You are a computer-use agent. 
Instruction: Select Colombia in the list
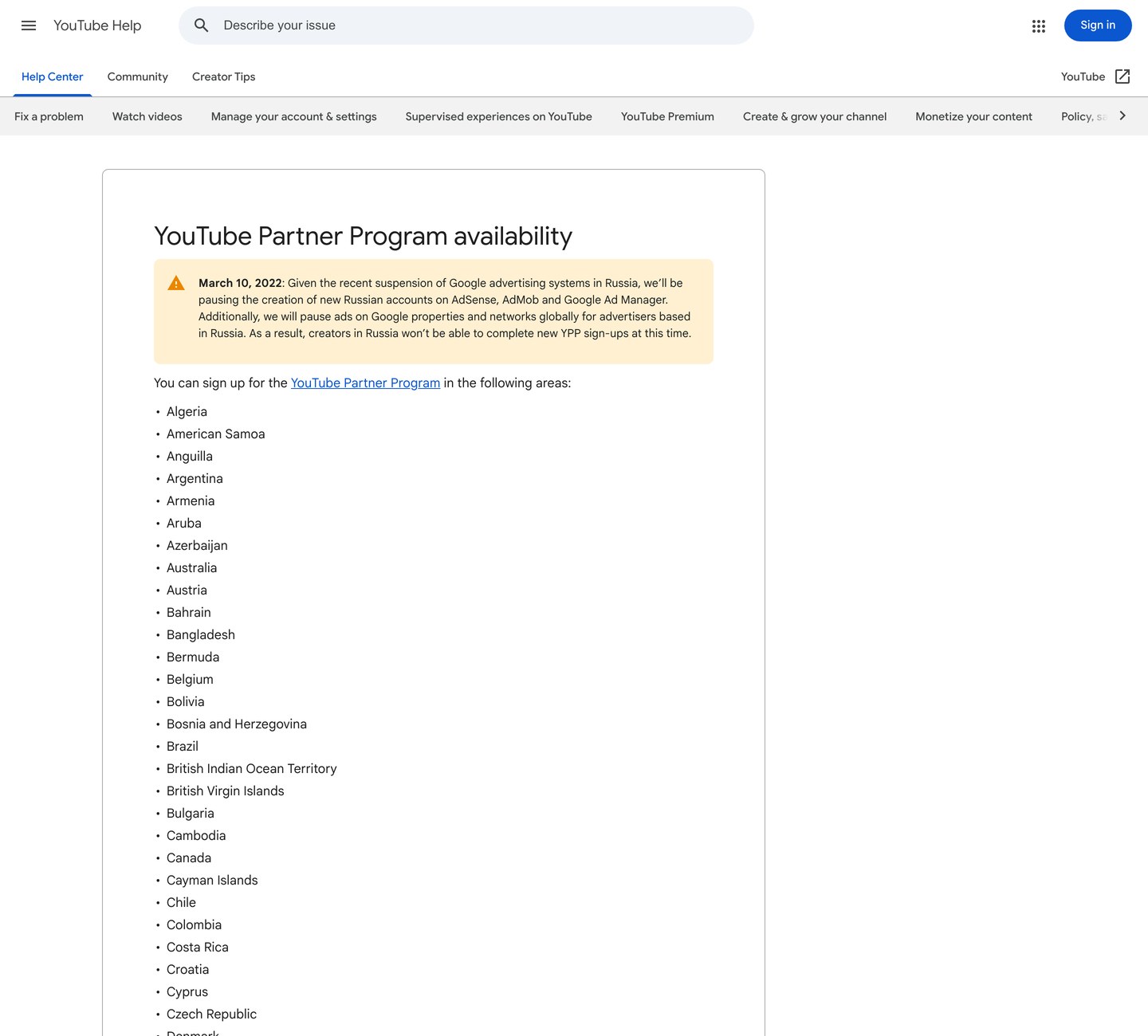point(194,924)
